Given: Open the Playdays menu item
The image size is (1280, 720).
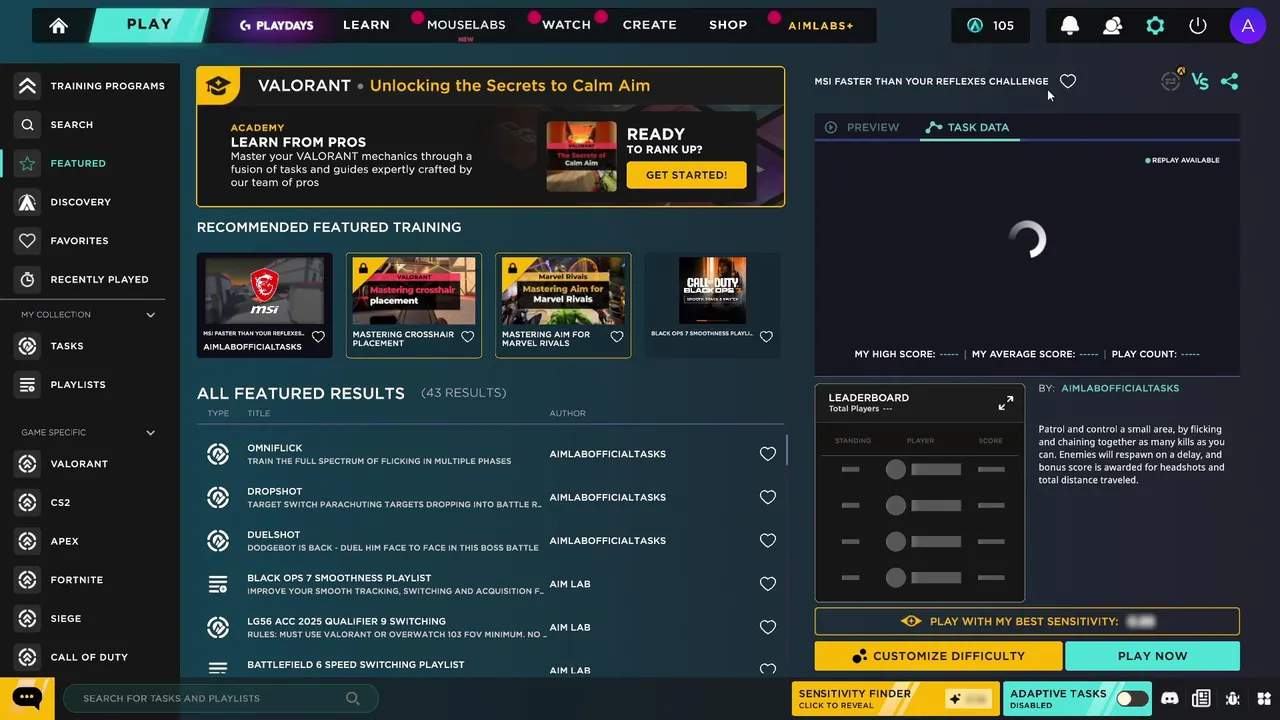Looking at the screenshot, I should 277,26.
